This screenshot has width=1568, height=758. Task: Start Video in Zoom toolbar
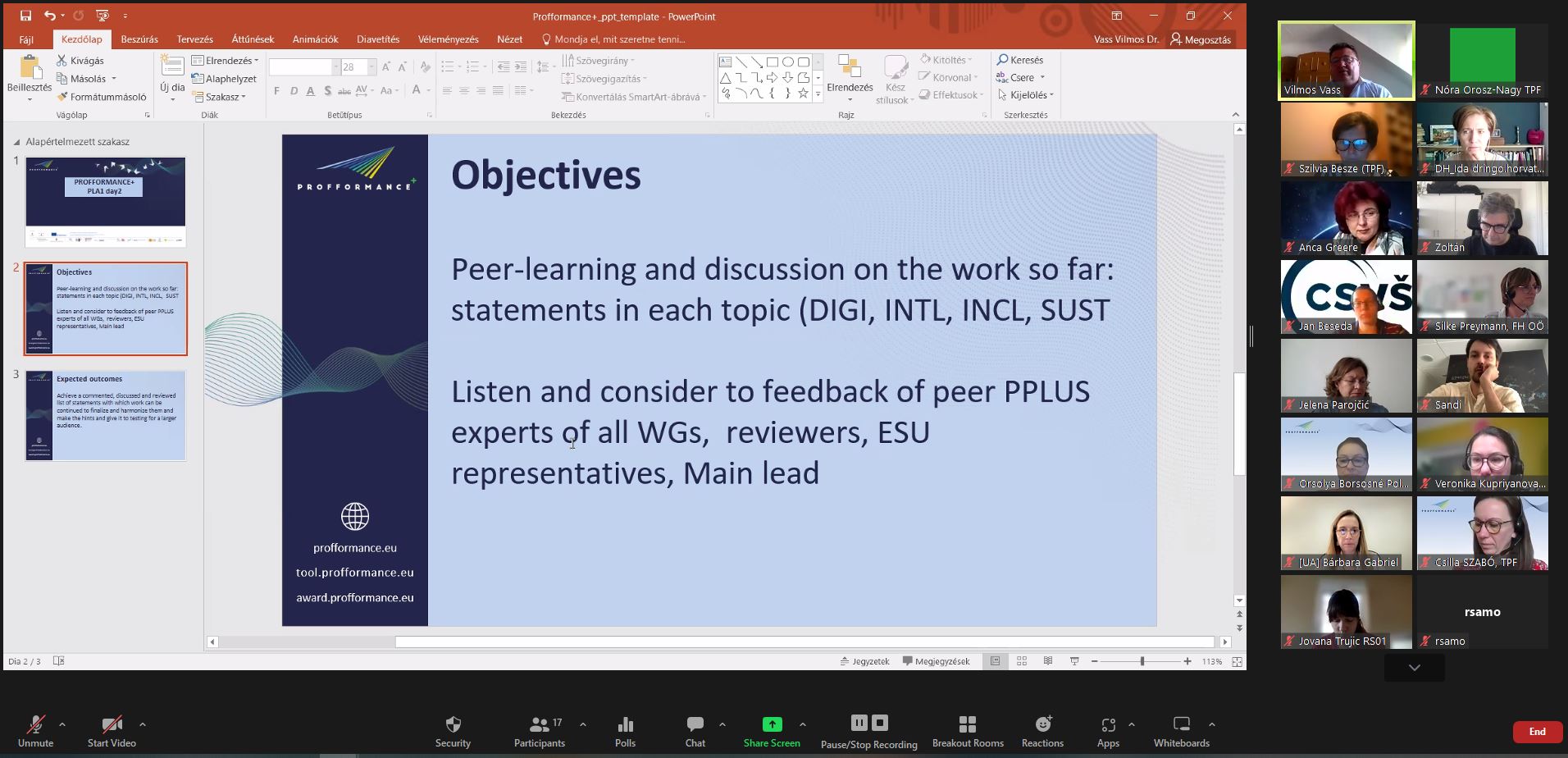click(112, 731)
